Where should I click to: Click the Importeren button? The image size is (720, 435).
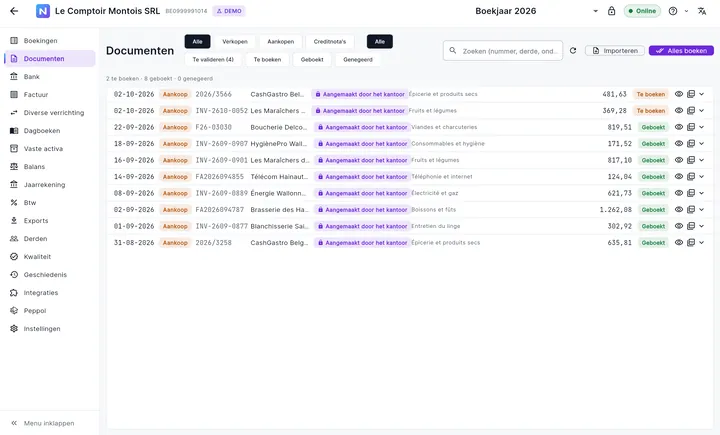tap(615, 51)
